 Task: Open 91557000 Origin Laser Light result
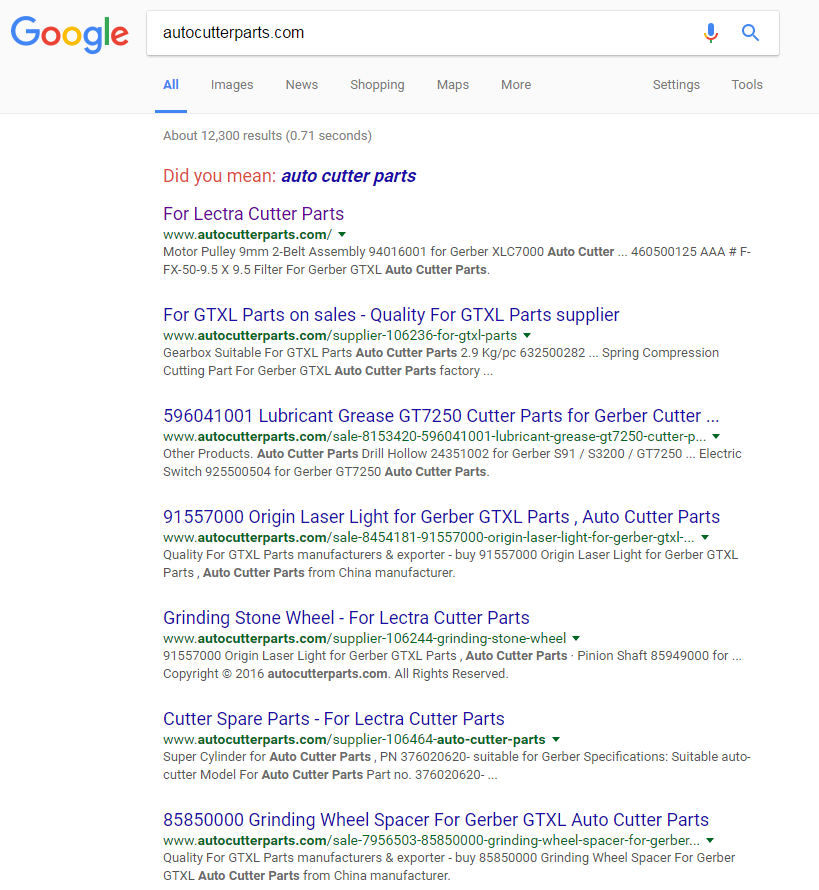[x=442, y=517]
